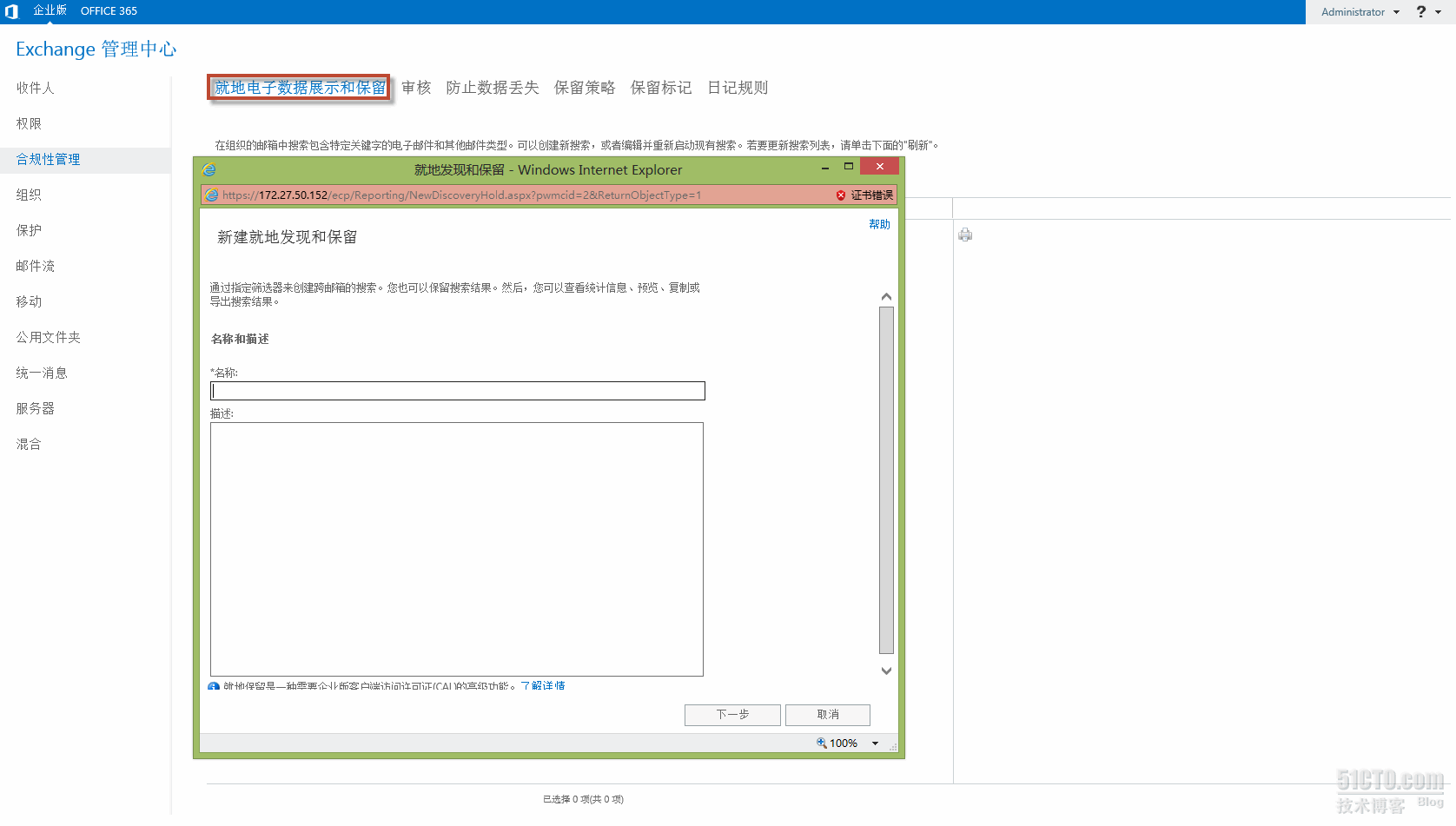Click the popup vertical scrollbar thumb
The image size is (1456, 826).
coord(886,480)
